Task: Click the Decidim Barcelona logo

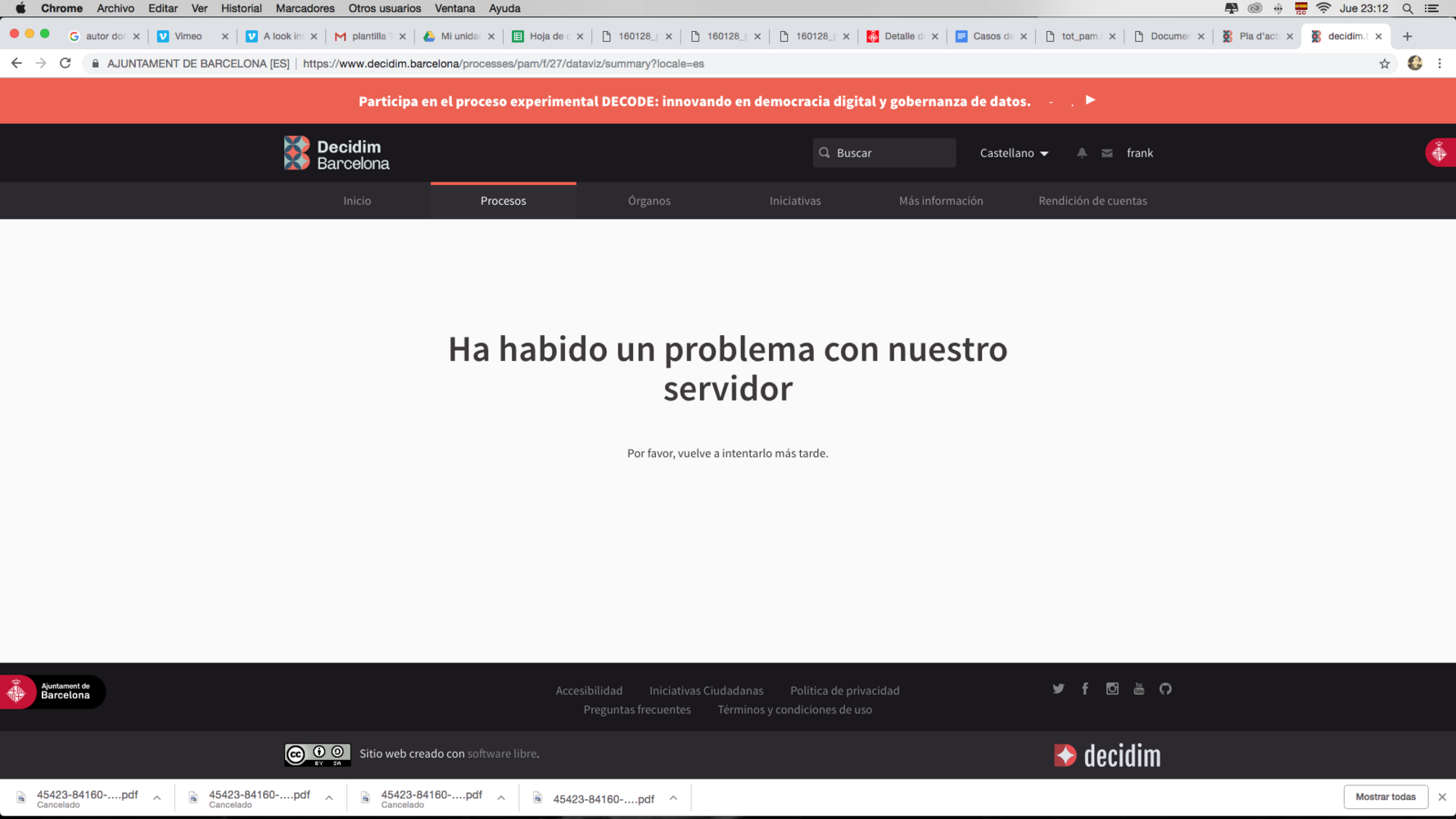Action: [x=337, y=153]
